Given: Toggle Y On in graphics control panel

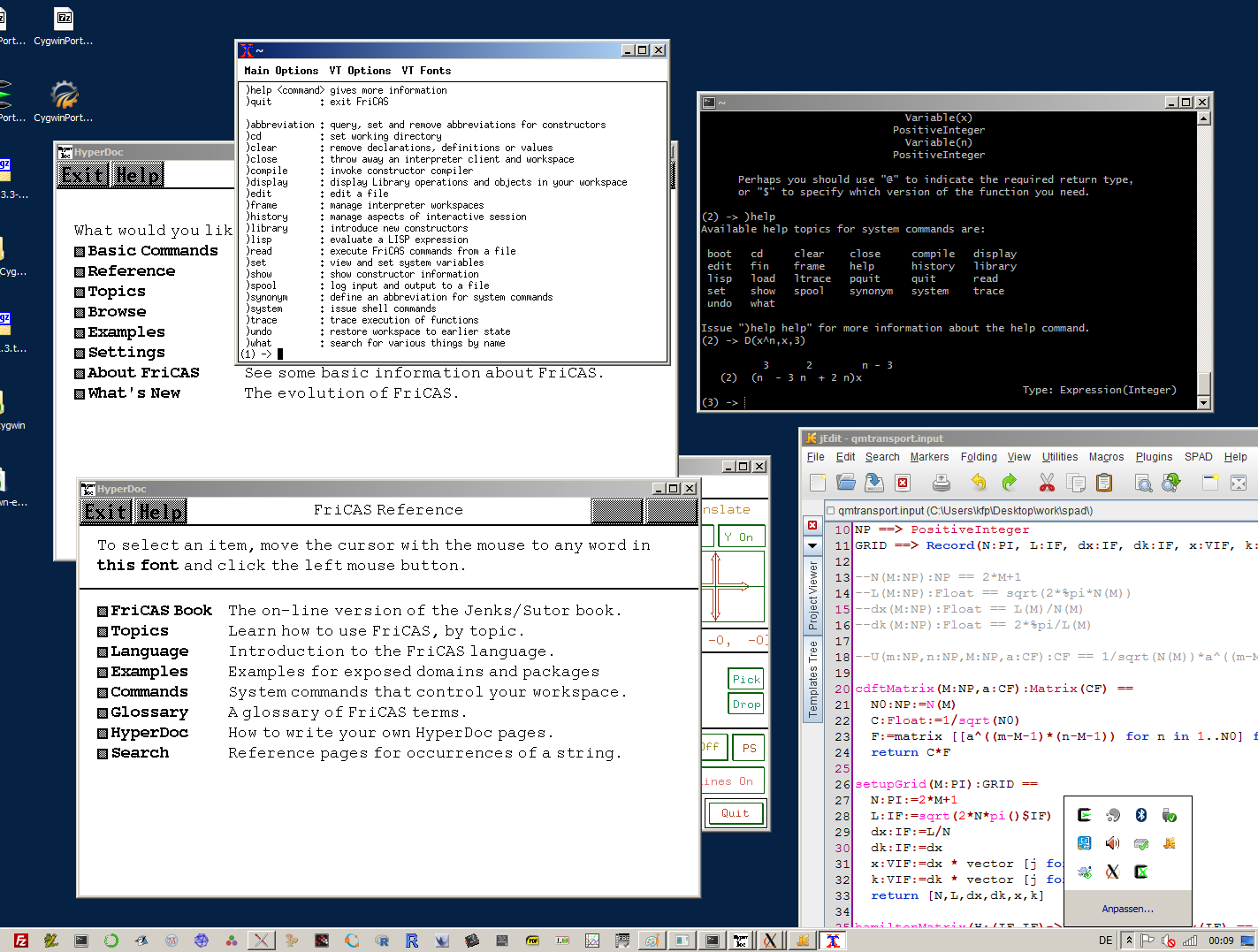Looking at the screenshot, I should (x=741, y=537).
